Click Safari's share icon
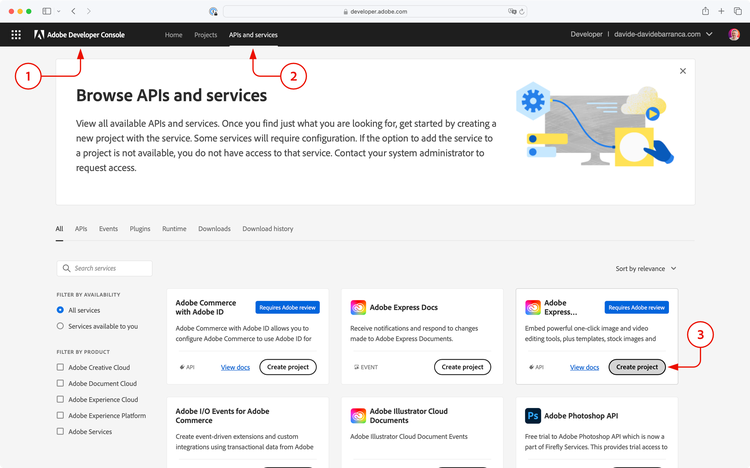750x468 pixels. click(705, 10)
